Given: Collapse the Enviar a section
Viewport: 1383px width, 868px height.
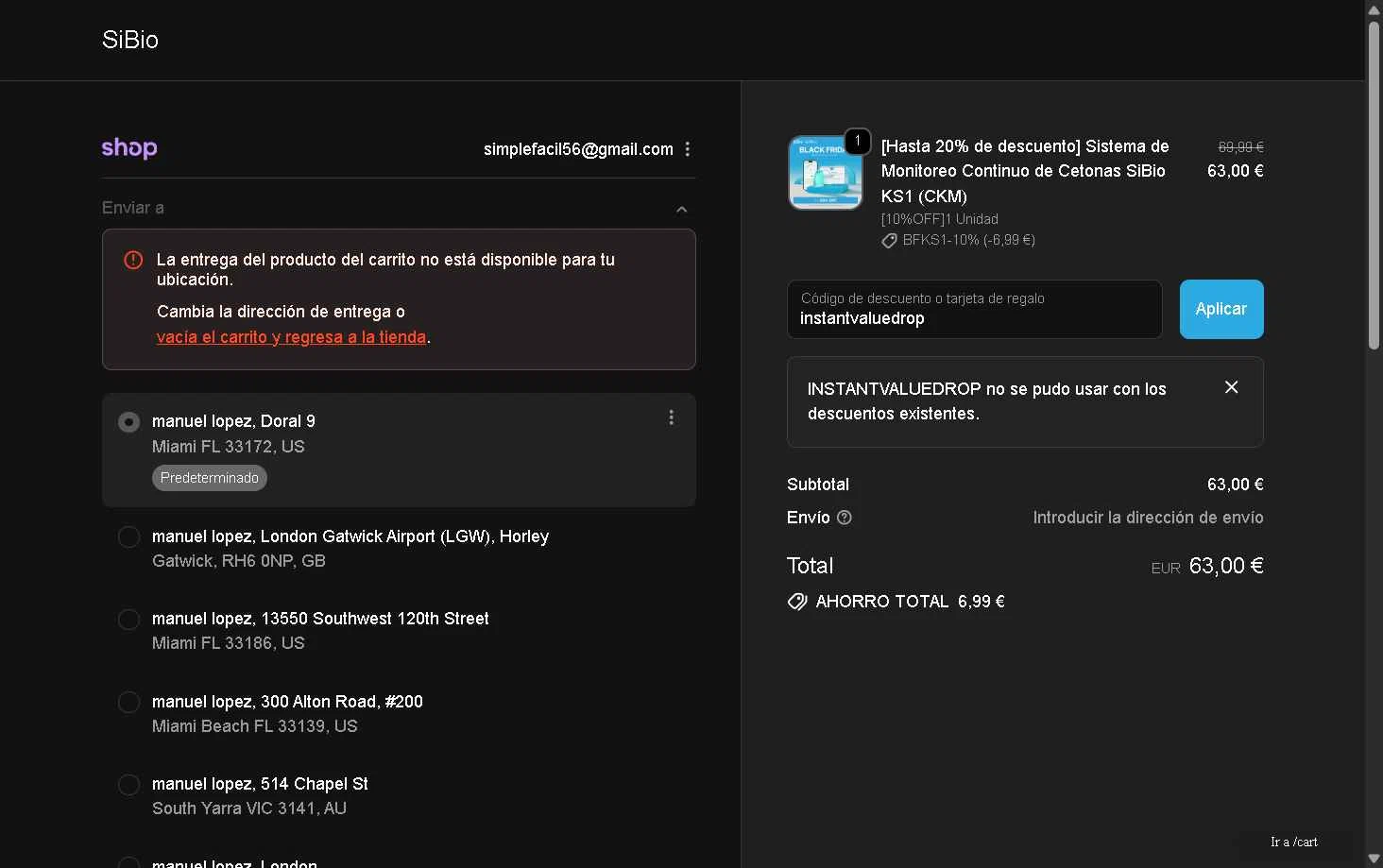Looking at the screenshot, I should click(x=682, y=209).
